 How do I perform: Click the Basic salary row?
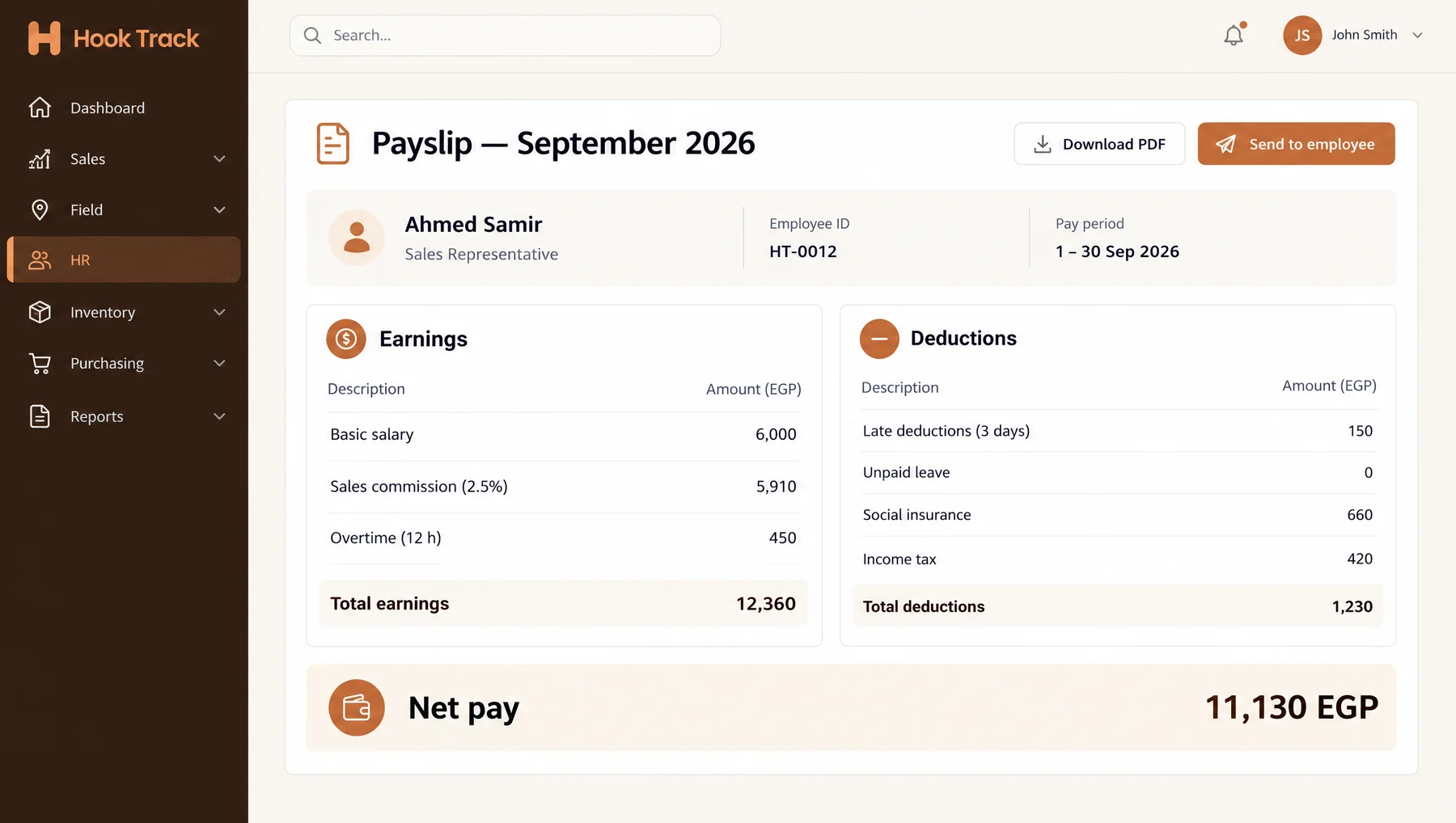tap(564, 435)
